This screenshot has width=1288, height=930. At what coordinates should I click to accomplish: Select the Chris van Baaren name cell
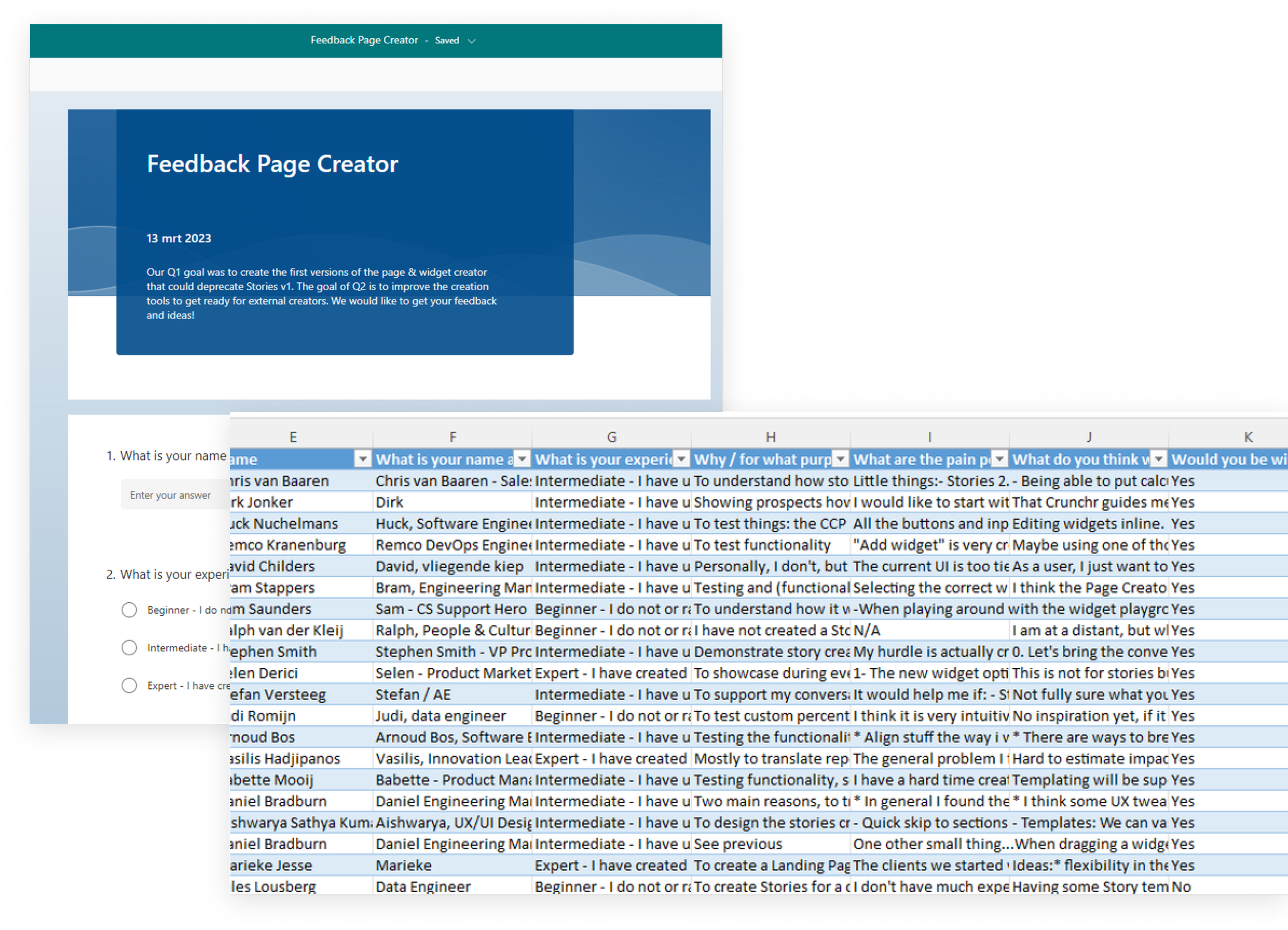pos(279,481)
